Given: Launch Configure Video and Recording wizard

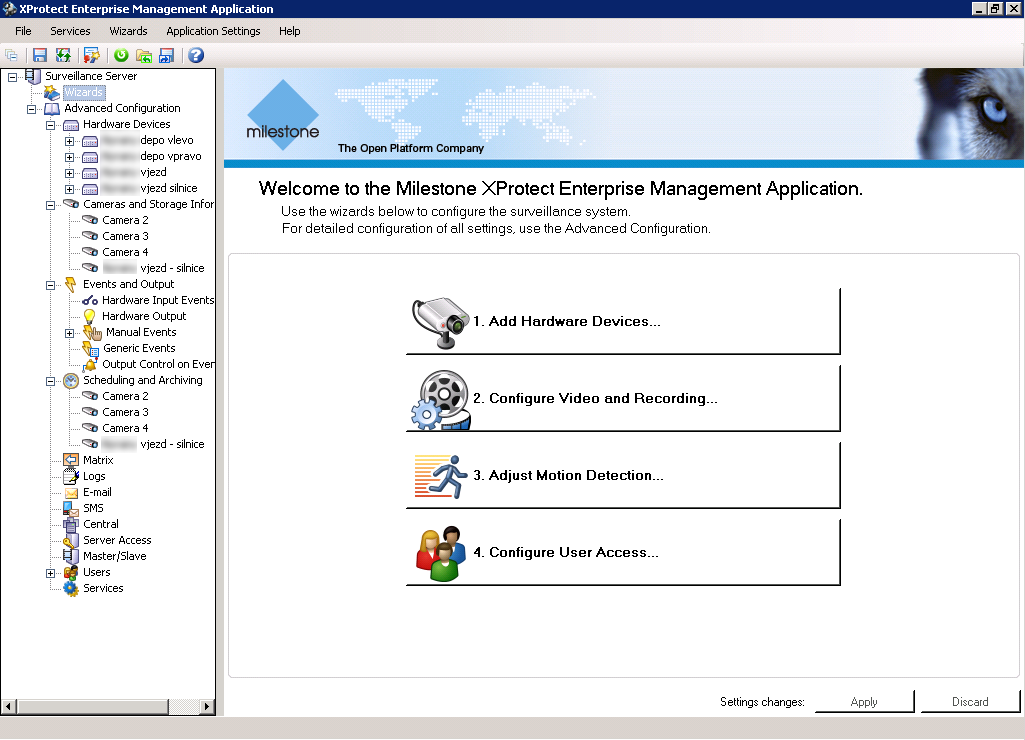Looking at the screenshot, I should coord(623,399).
